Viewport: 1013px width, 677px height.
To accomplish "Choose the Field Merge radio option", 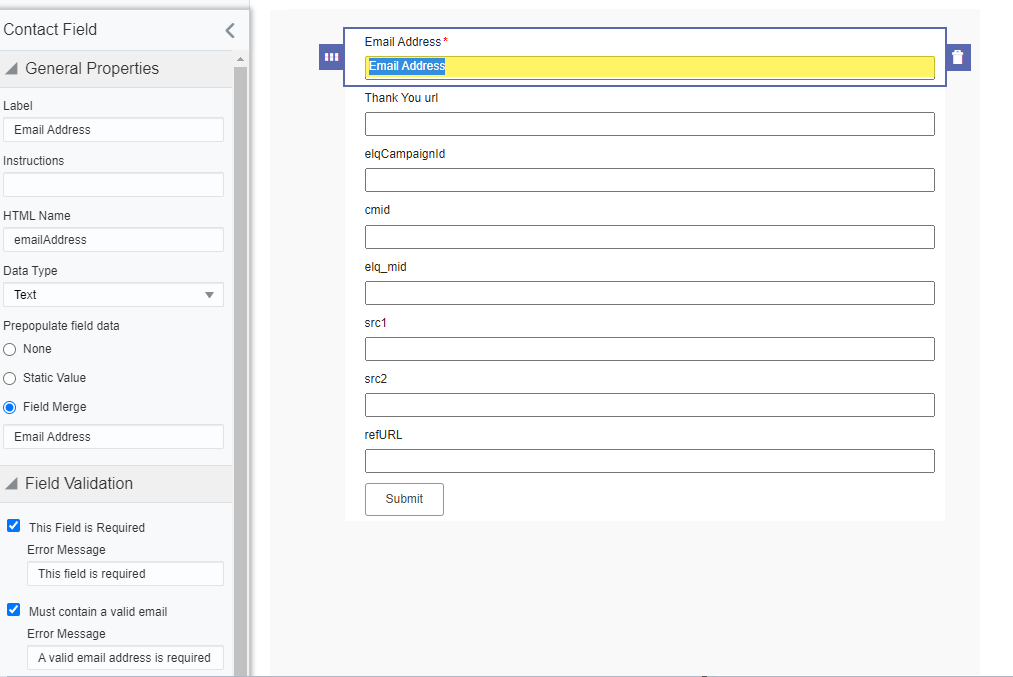I will (10, 408).
